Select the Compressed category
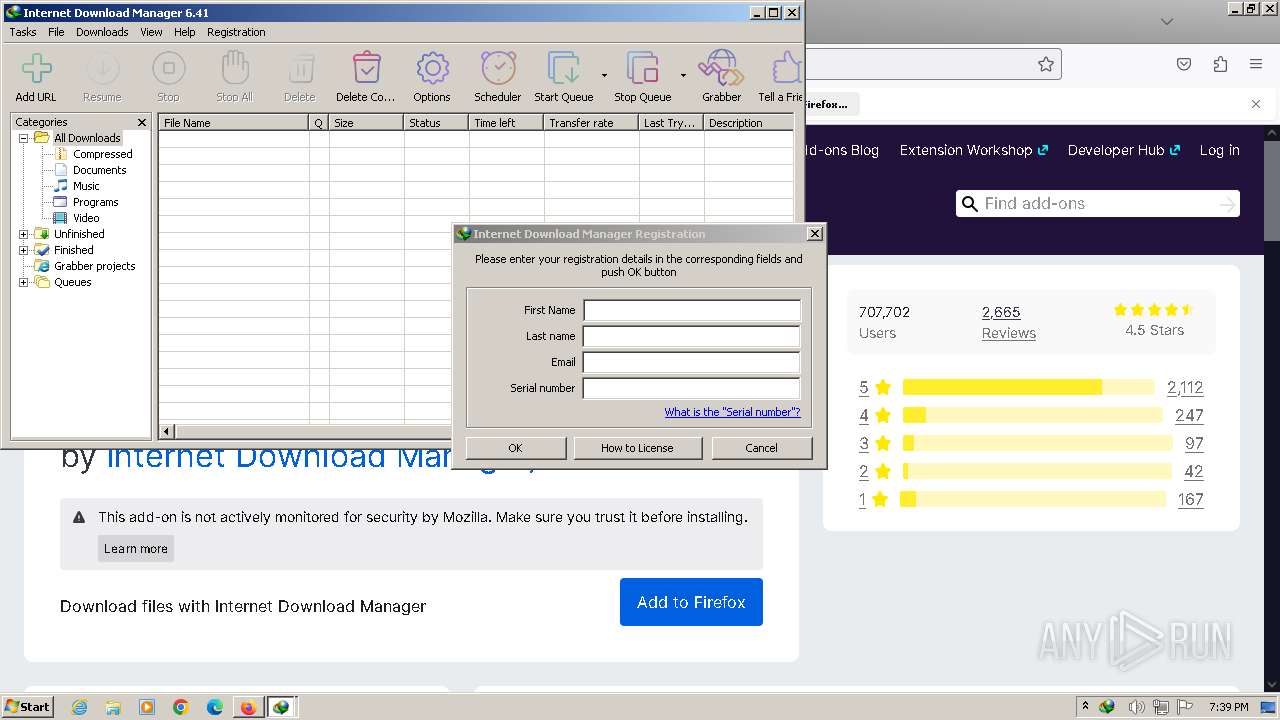The width and height of the screenshot is (1280, 720). pos(102,154)
